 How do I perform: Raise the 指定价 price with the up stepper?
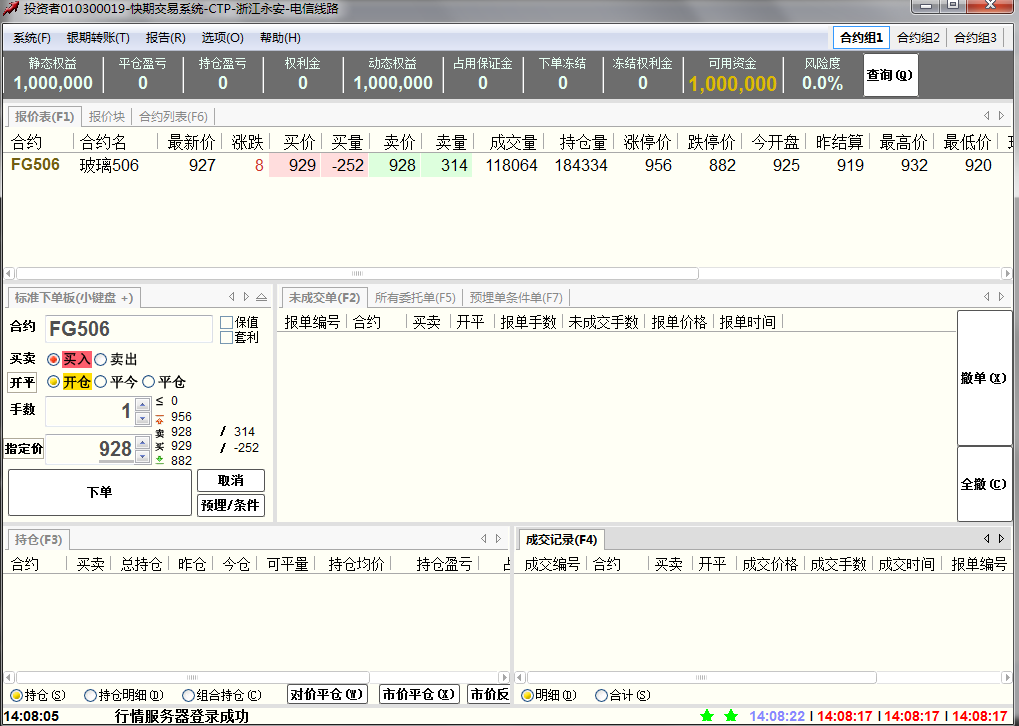tap(143, 443)
